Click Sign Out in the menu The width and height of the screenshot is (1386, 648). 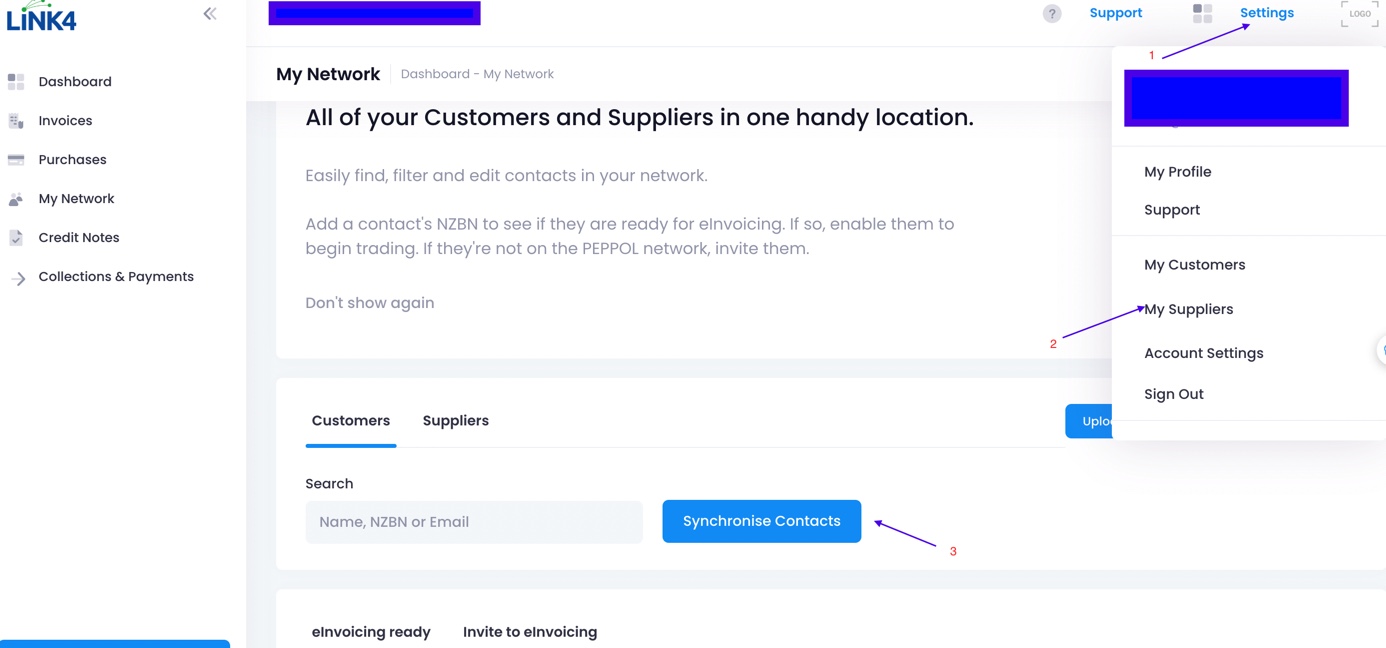click(1173, 394)
